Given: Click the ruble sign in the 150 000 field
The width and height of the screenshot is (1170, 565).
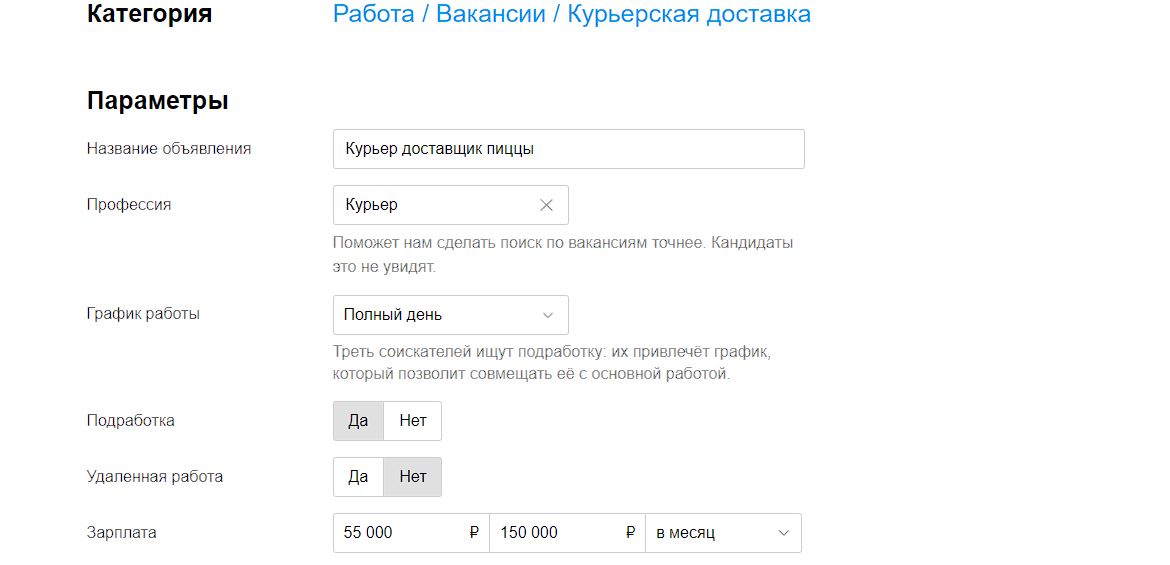Looking at the screenshot, I should [630, 533].
